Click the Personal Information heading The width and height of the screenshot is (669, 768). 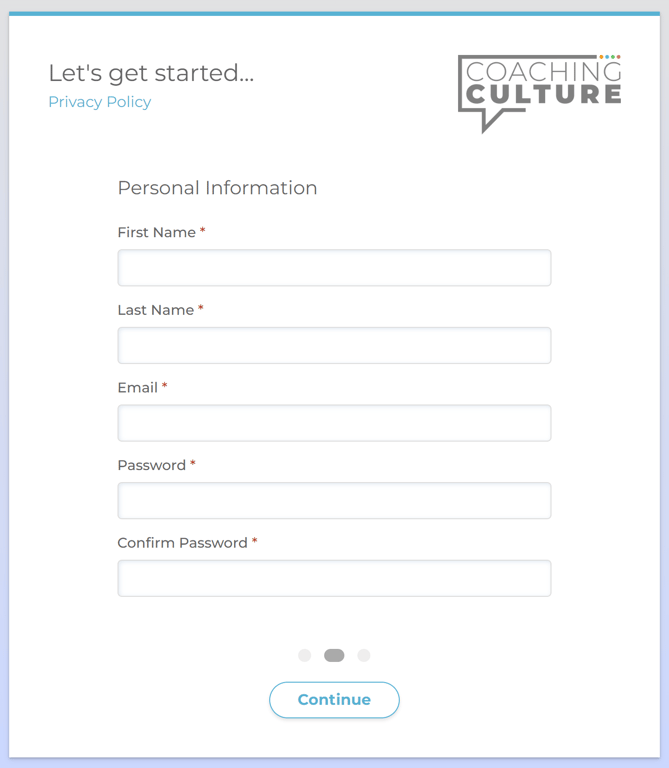pyautogui.click(x=217, y=188)
